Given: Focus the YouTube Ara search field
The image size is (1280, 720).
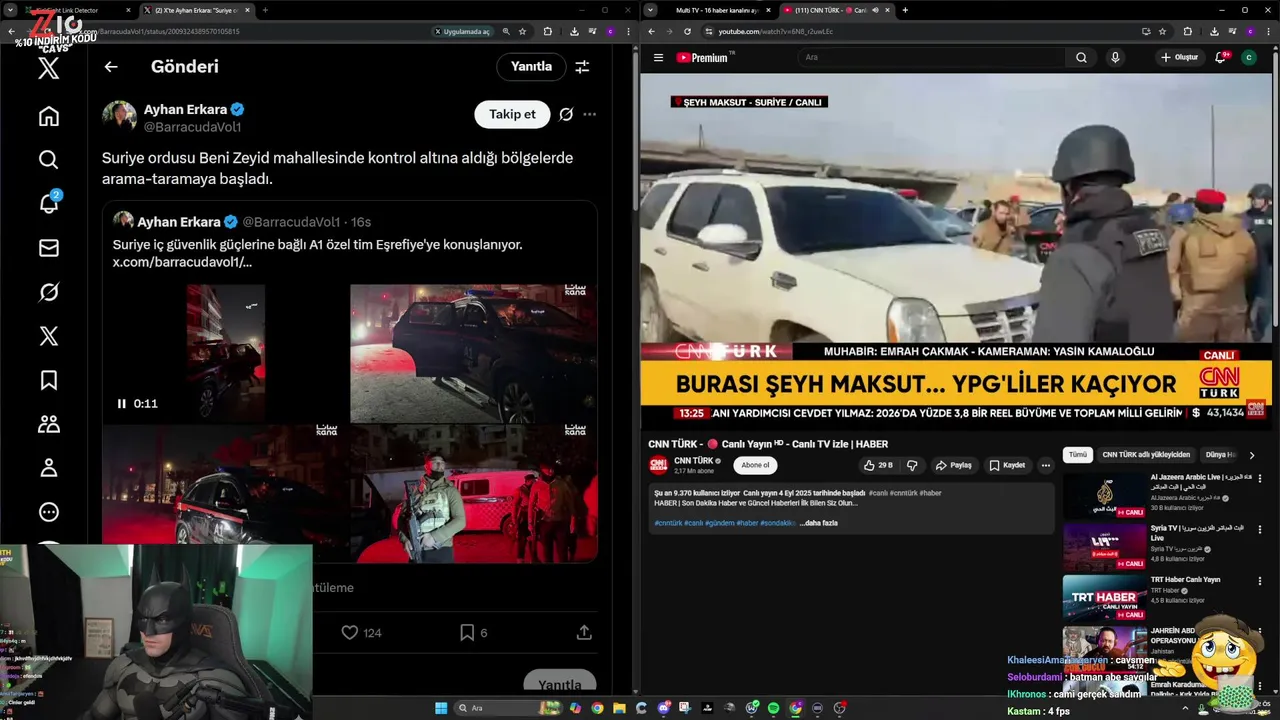Looking at the screenshot, I should pyautogui.click(x=932, y=58).
